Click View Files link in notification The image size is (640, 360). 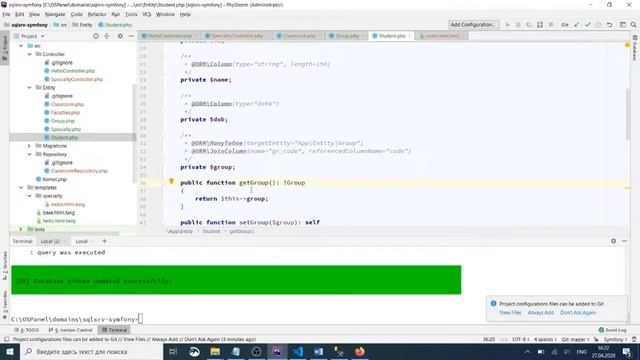point(510,313)
